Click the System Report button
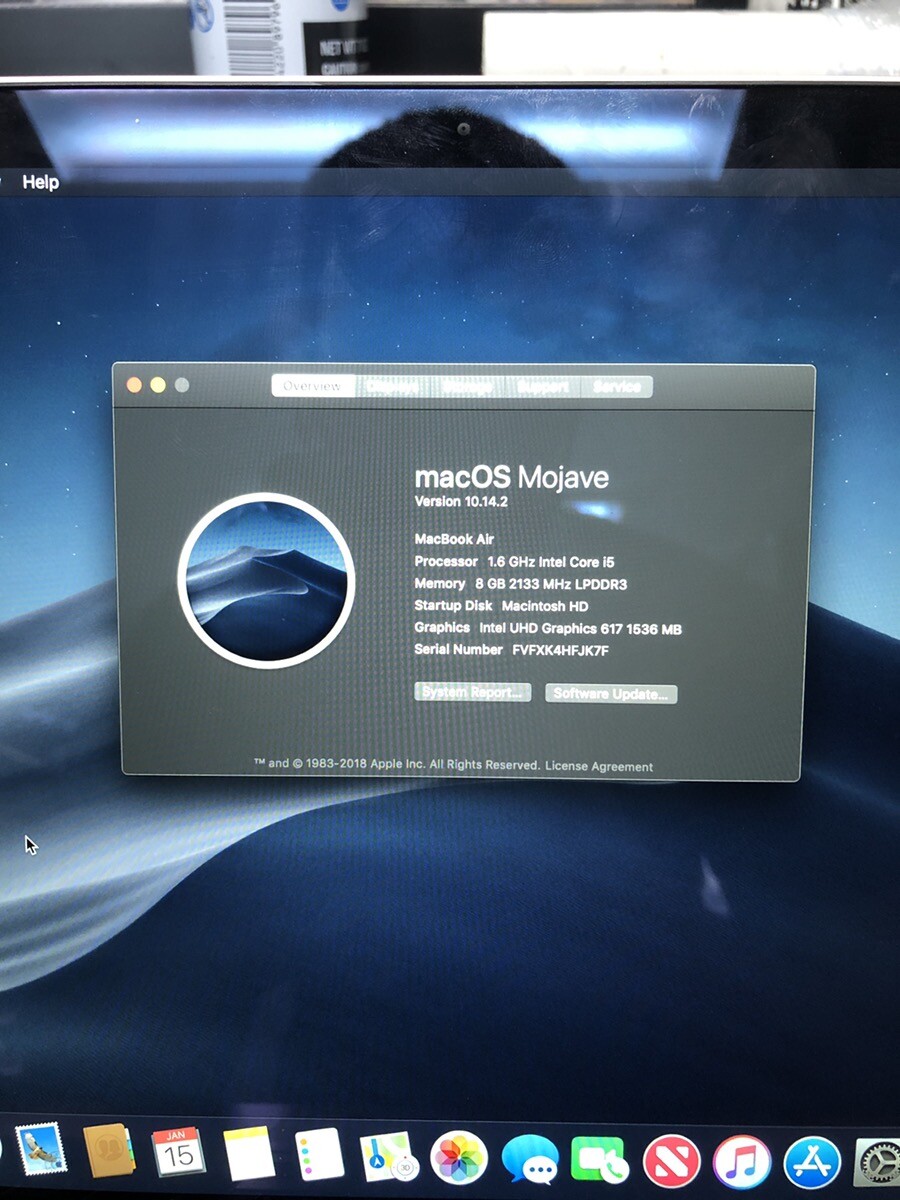 pyautogui.click(x=472, y=693)
